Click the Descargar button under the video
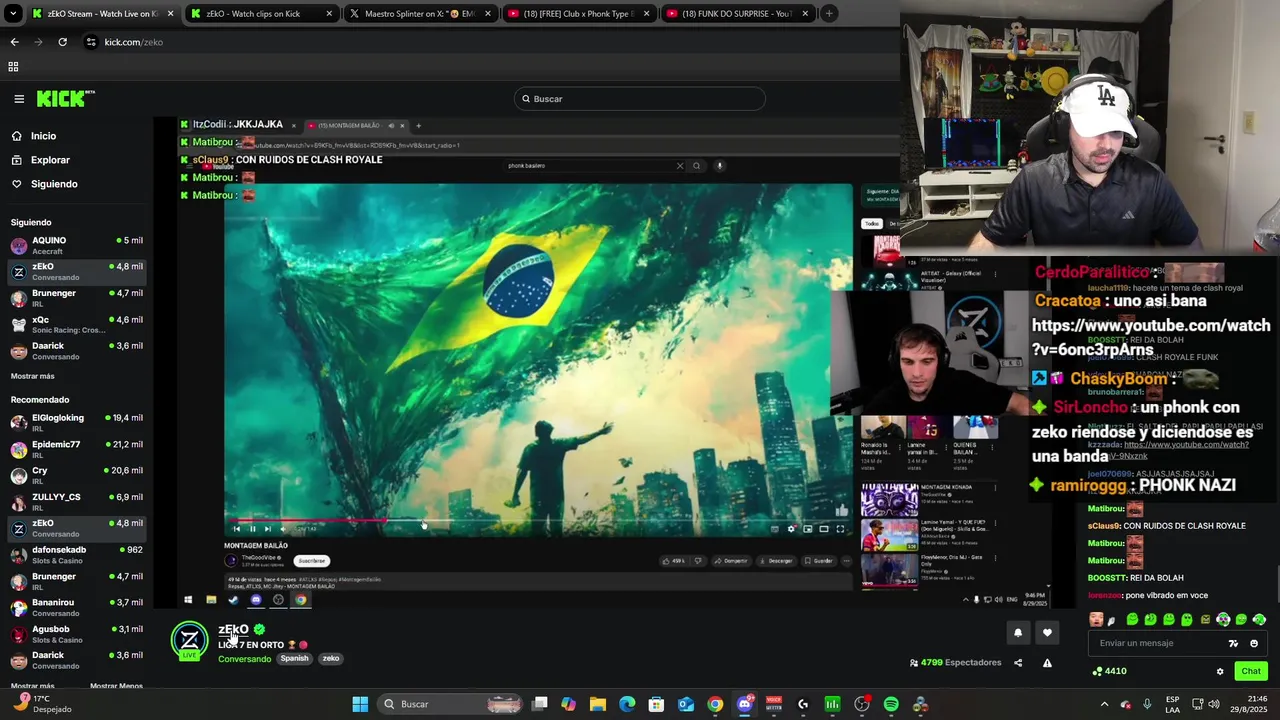 776,561
